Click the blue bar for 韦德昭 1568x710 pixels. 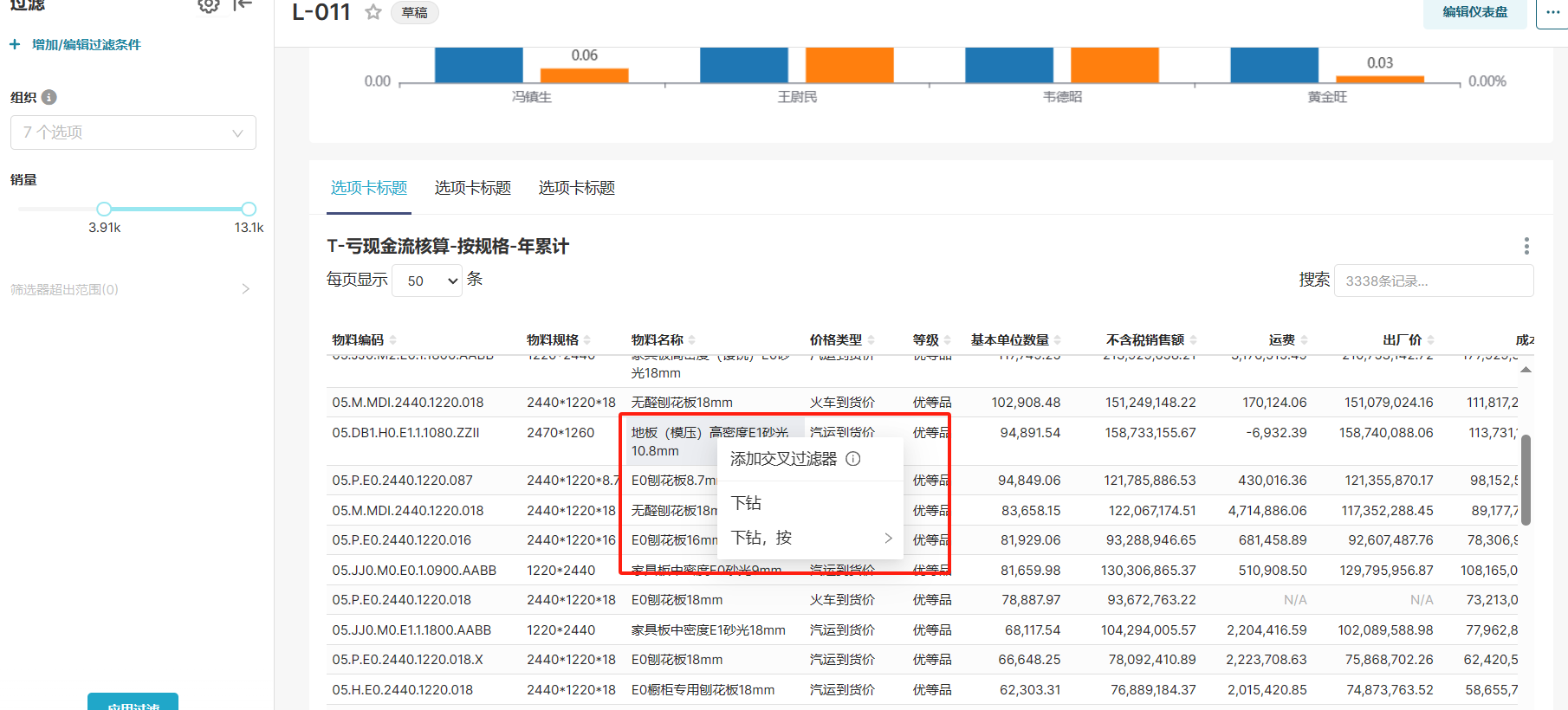tap(1009, 65)
